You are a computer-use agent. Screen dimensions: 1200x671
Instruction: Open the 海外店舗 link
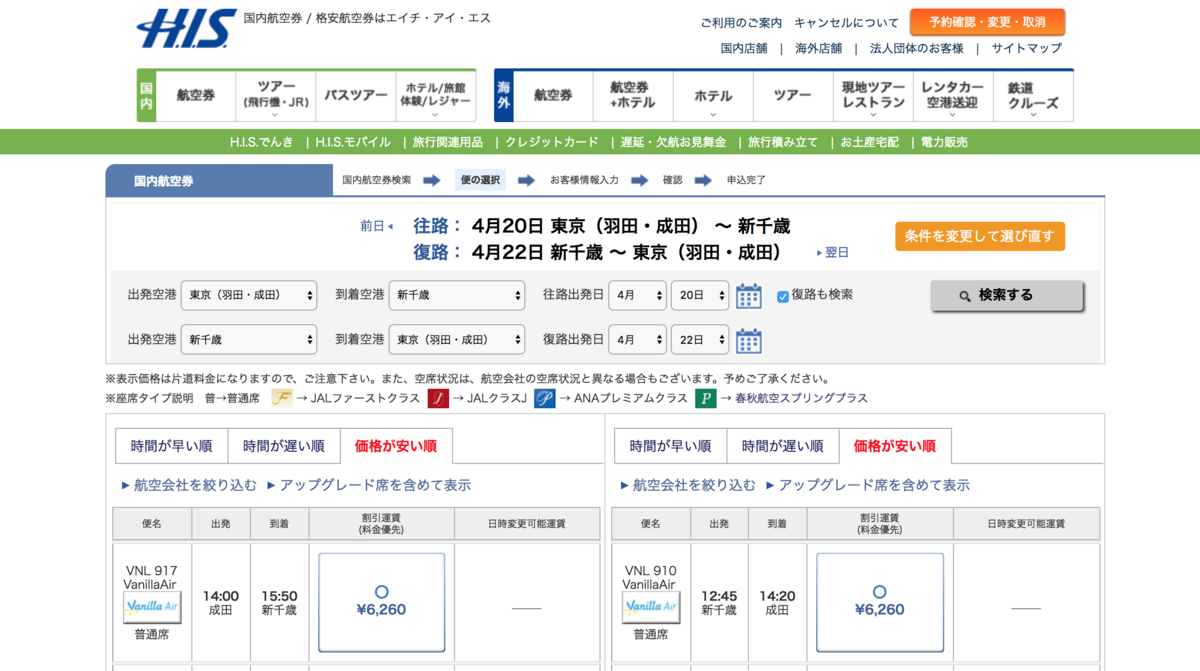pyautogui.click(x=819, y=48)
